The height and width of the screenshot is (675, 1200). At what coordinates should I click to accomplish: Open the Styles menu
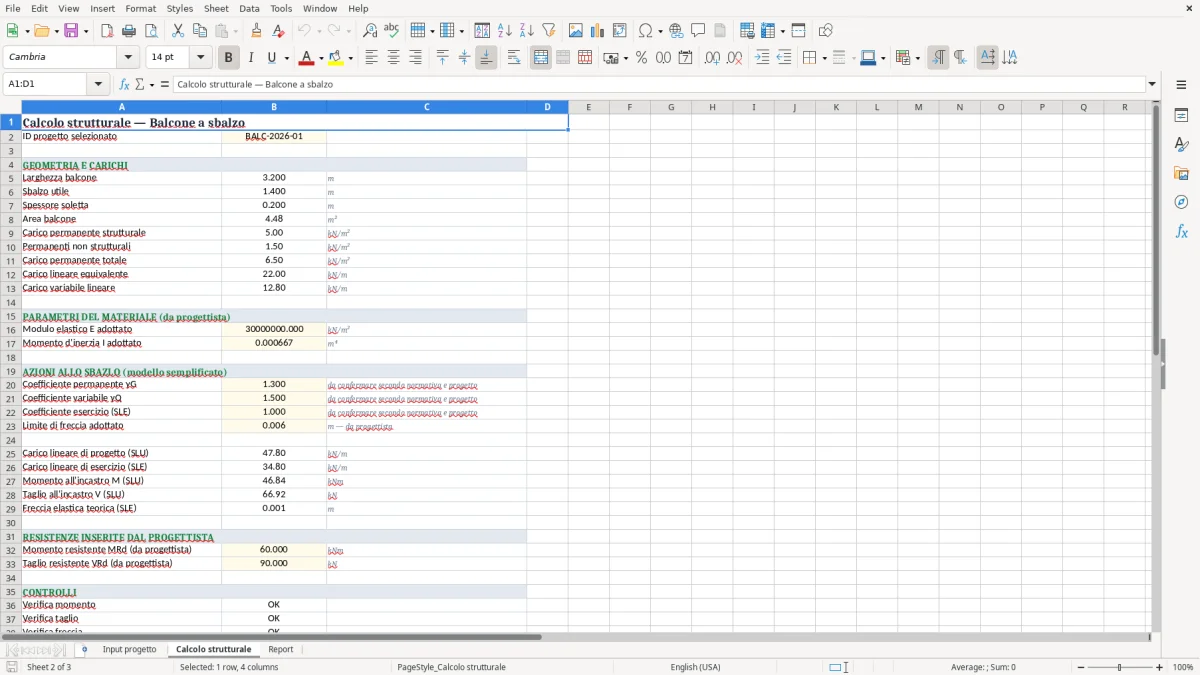pos(180,8)
